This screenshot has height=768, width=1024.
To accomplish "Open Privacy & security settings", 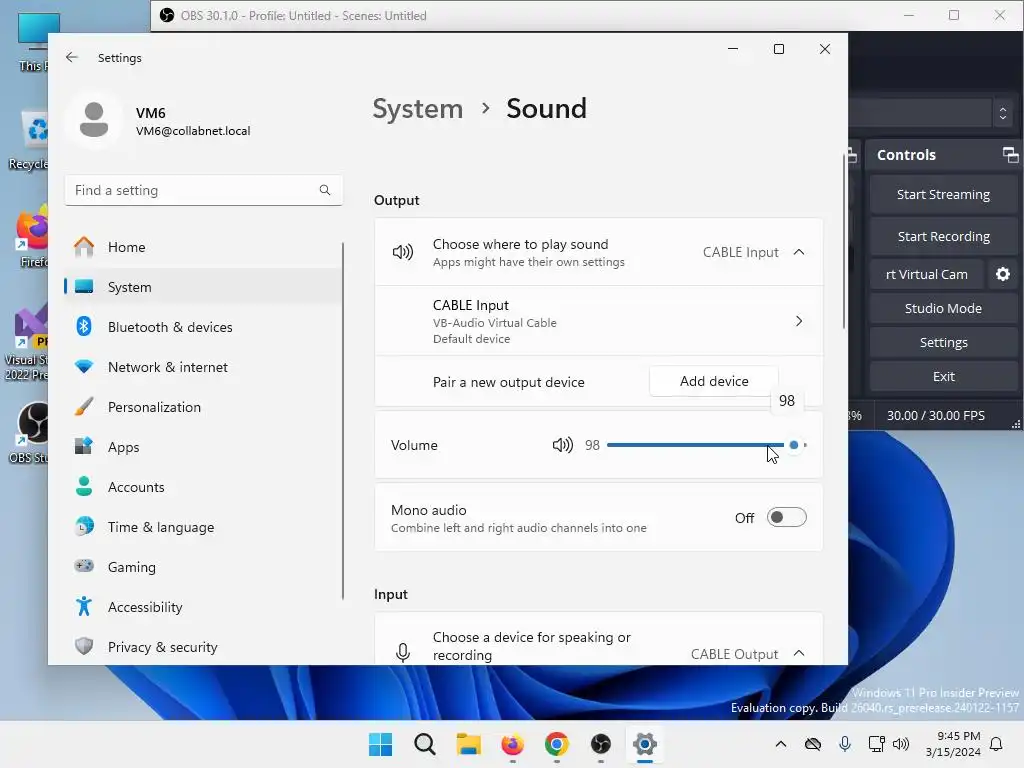I will (x=204, y=647).
